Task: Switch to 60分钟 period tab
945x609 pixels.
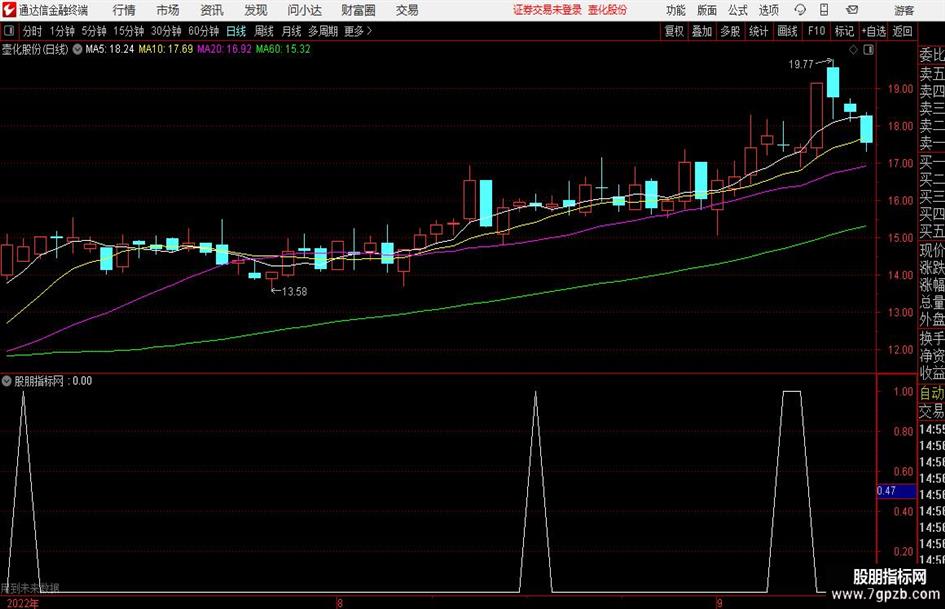Action: [x=203, y=31]
